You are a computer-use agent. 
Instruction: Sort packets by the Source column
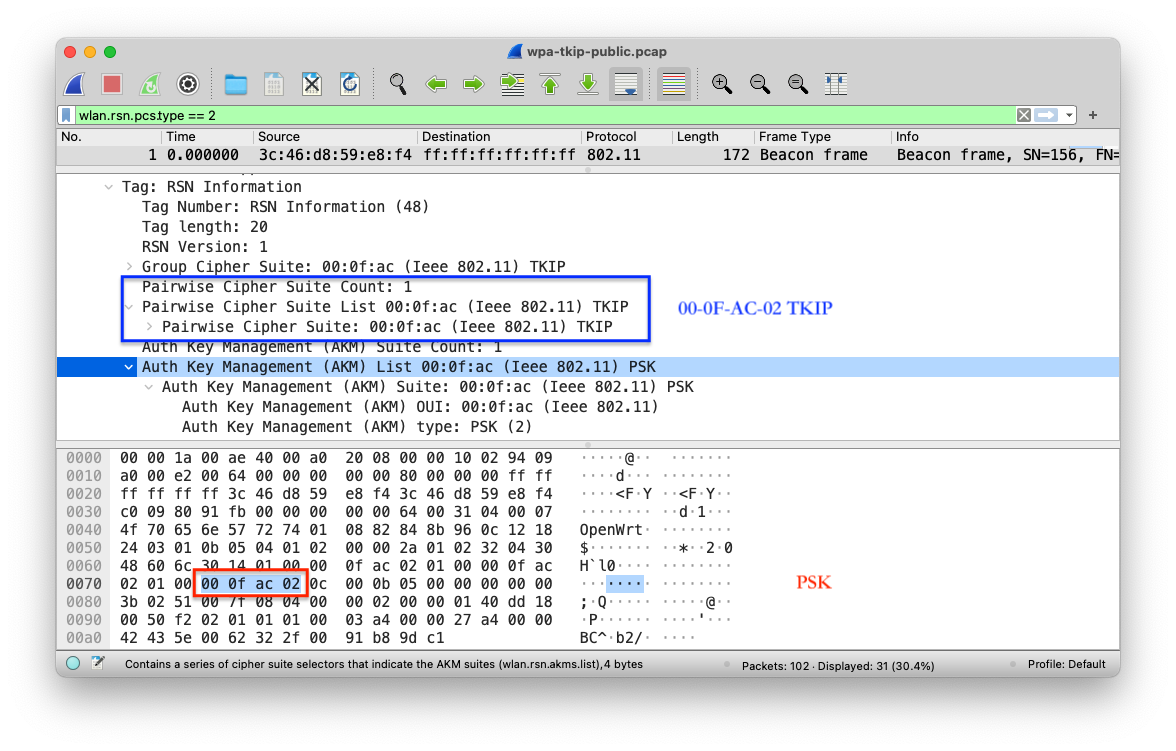(x=279, y=137)
